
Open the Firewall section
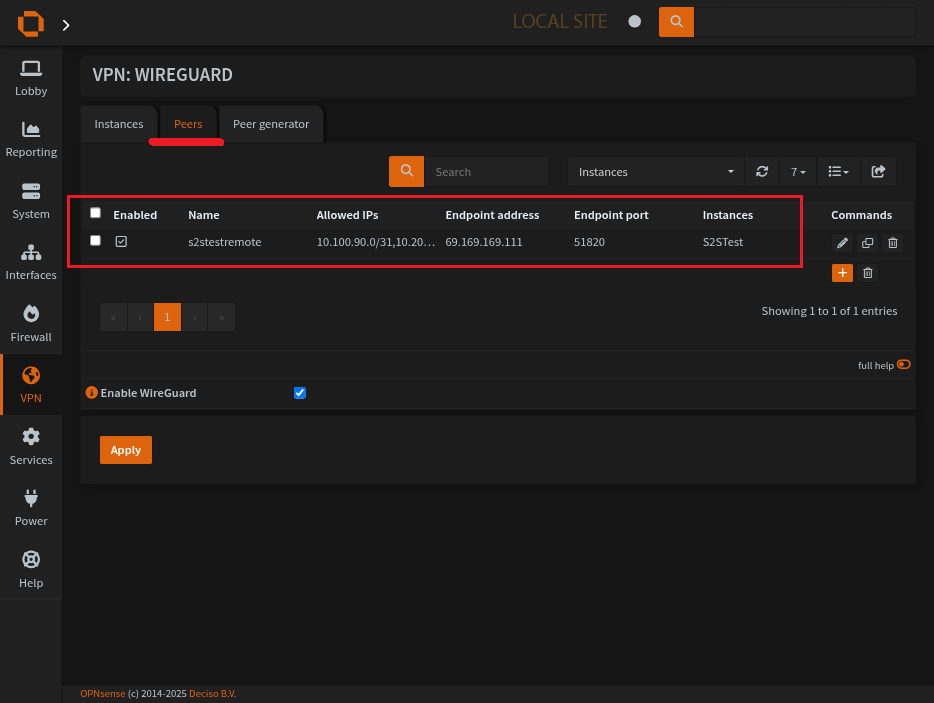[31, 325]
